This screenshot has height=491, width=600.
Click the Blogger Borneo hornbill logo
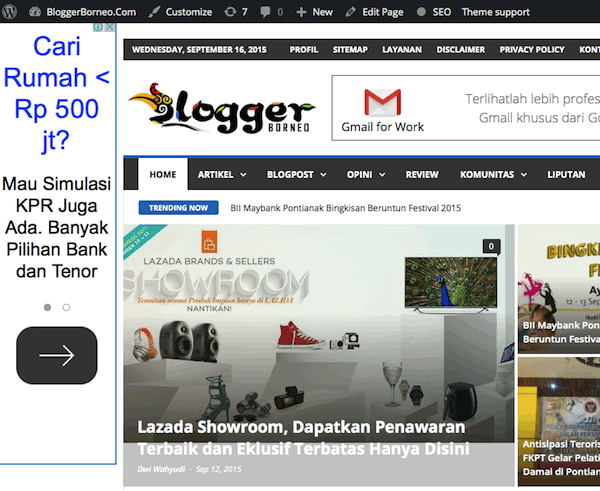click(x=222, y=108)
